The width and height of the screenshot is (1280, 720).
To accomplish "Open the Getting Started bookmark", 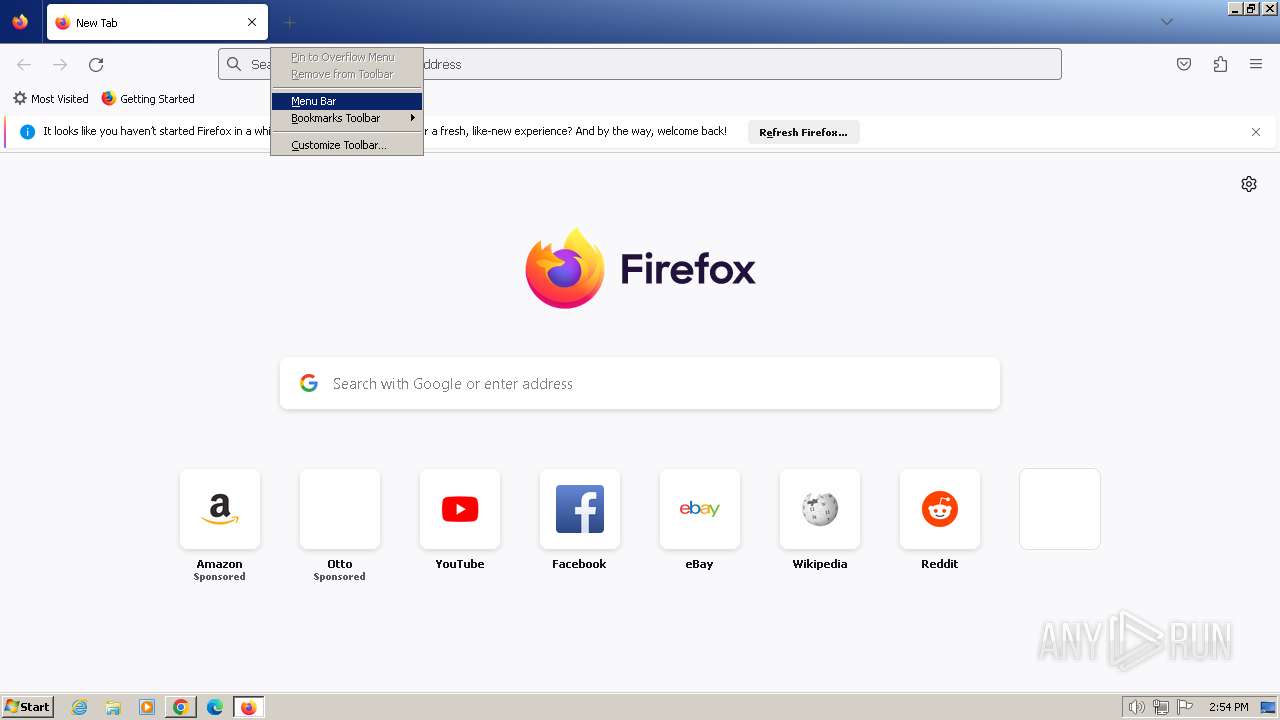I will click(148, 99).
